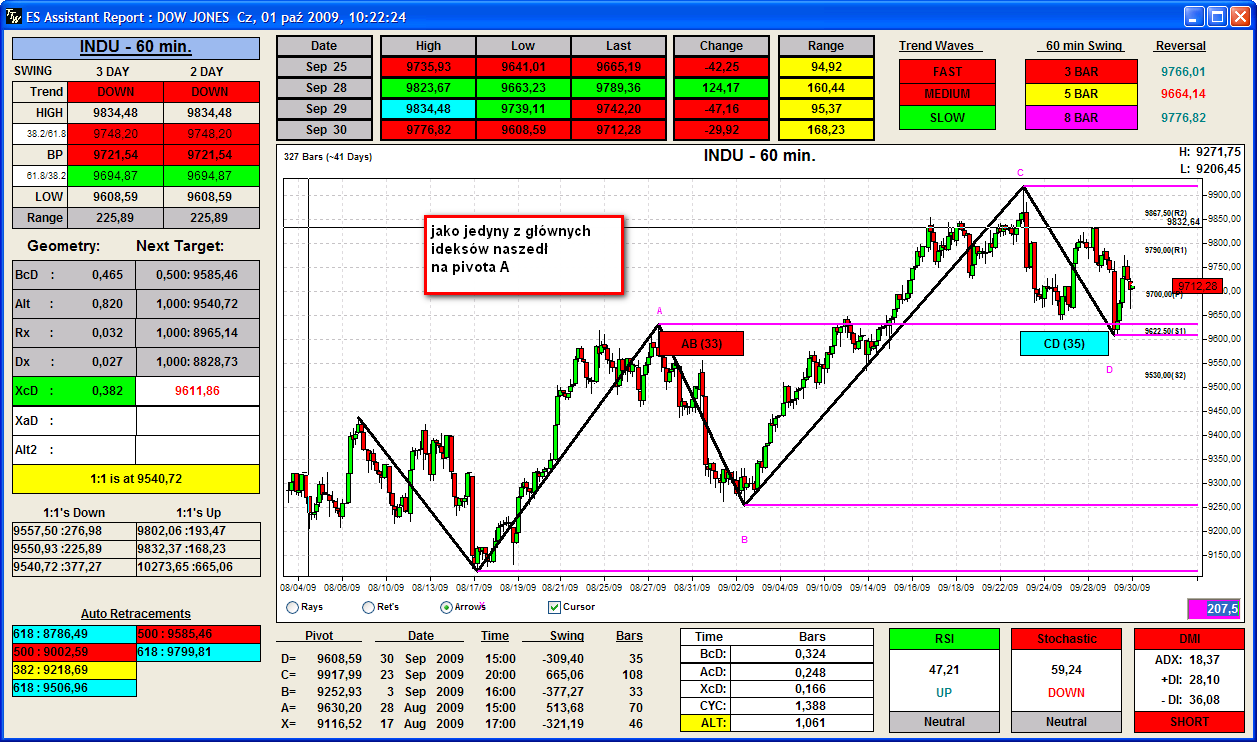Image resolution: width=1257 pixels, height=742 pixels.
Task: Click the BP value 9721,54 under 3 DAY
Action: (116, 155)
